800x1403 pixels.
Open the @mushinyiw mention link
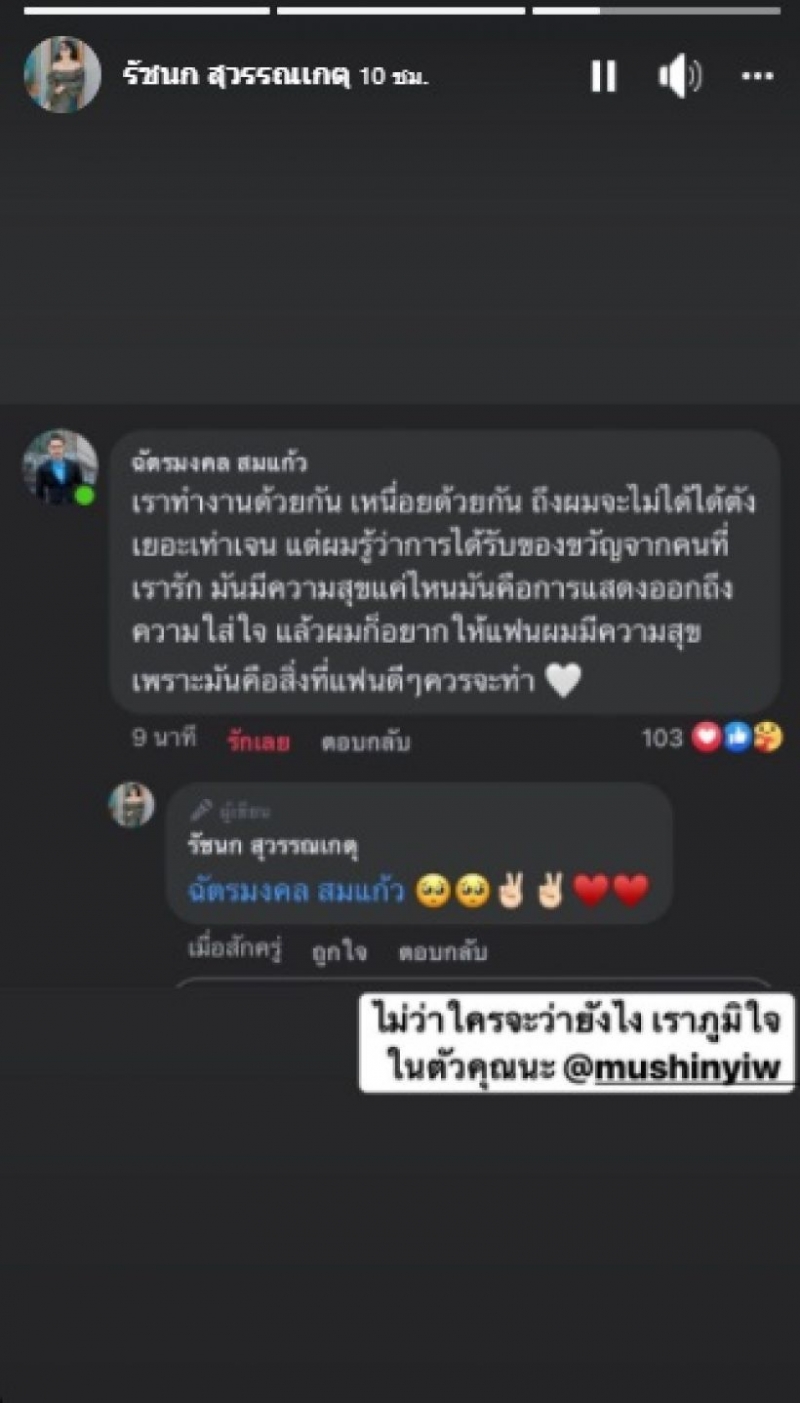(680, 1069)
